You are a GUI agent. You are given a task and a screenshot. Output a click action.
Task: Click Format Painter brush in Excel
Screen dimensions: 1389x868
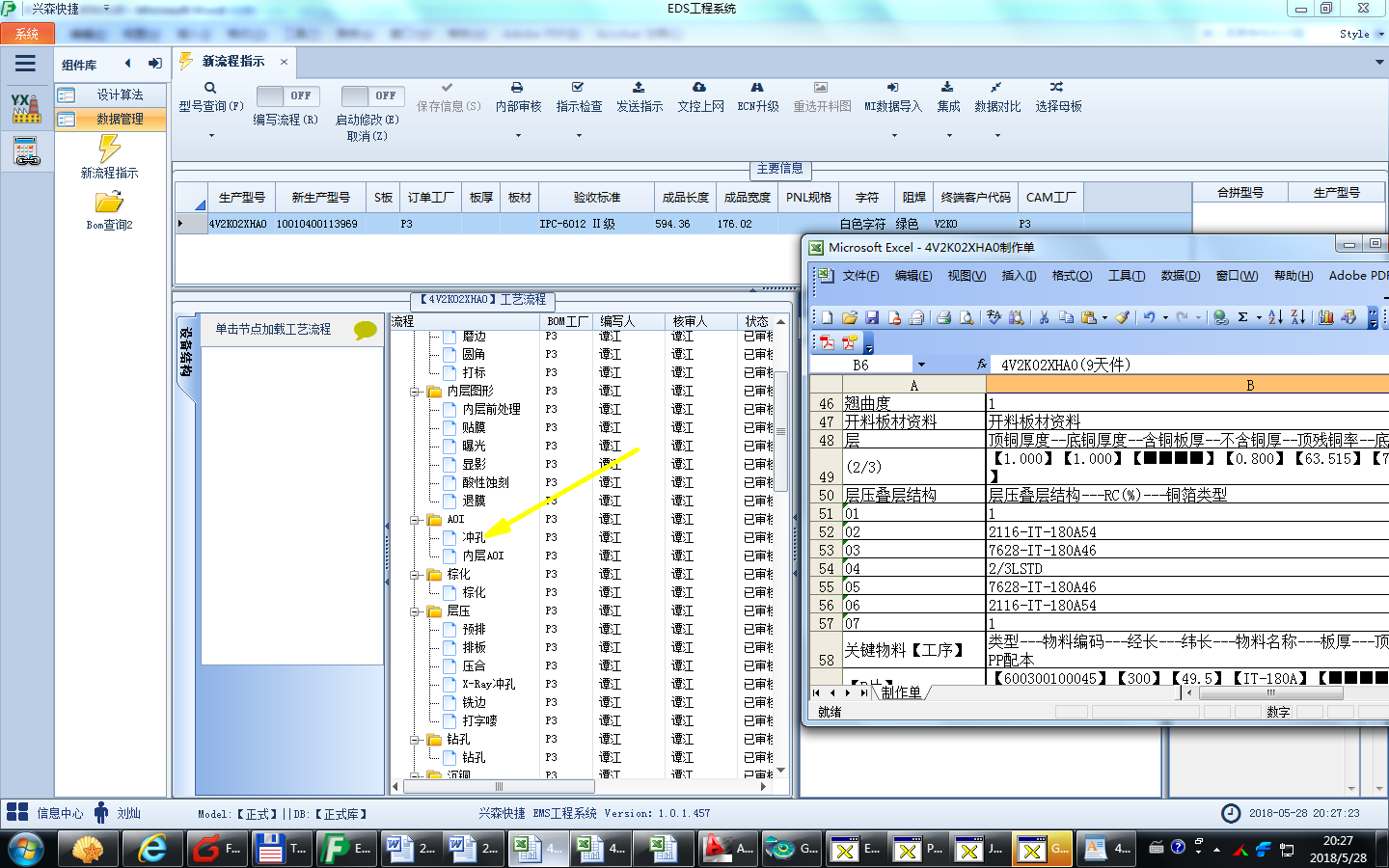tap(1122, 317)
